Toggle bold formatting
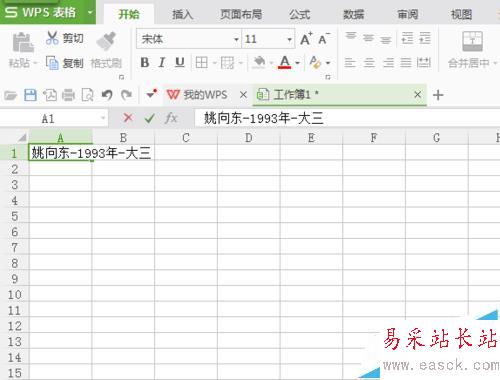Image resolution: width=500 pixels, height=380 pixels. (x=145, y=62)
